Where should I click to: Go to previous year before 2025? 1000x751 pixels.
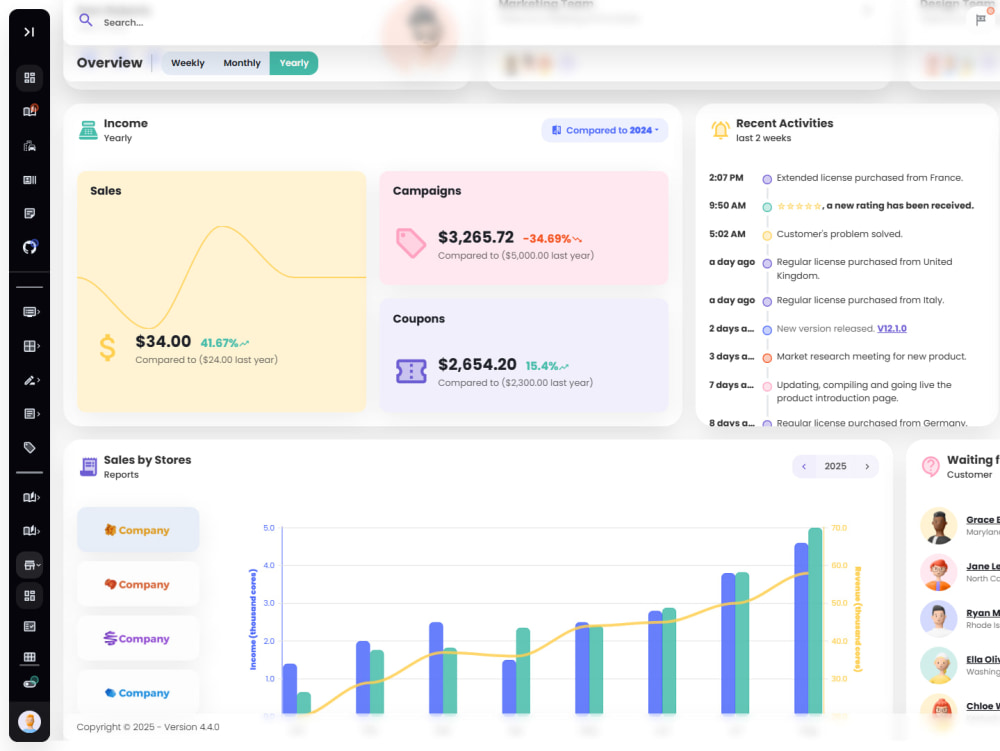point(804,467)
